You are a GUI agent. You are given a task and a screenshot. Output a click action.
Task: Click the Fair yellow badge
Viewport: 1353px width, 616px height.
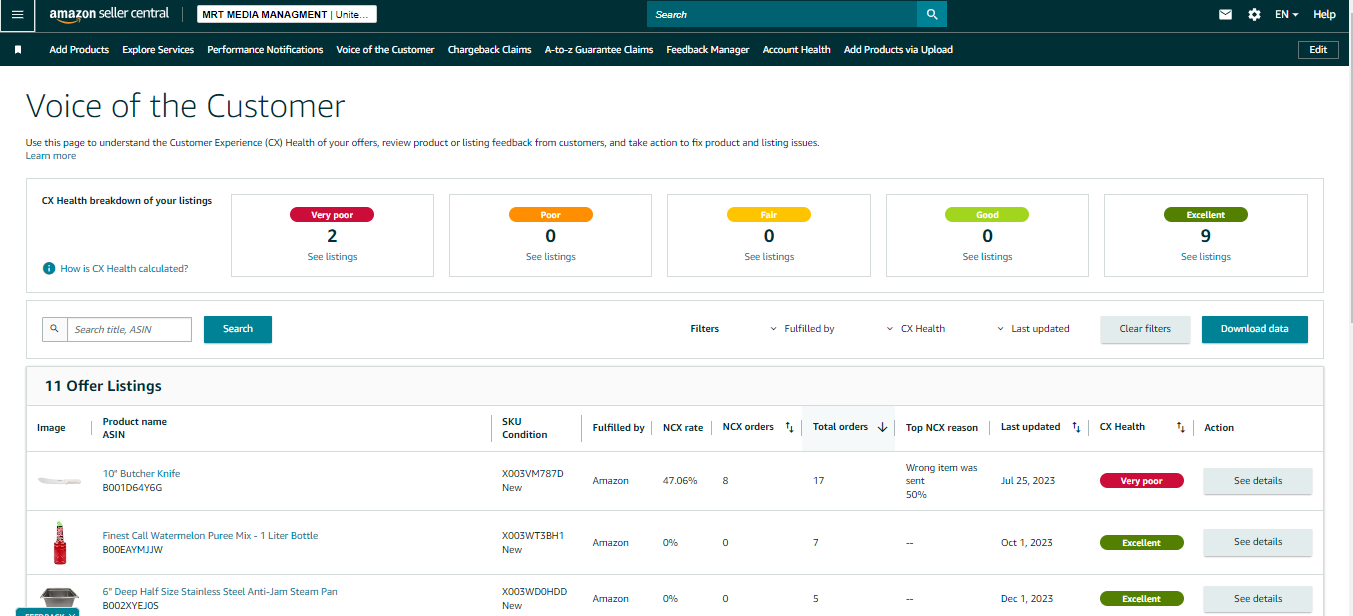[769, 215]
